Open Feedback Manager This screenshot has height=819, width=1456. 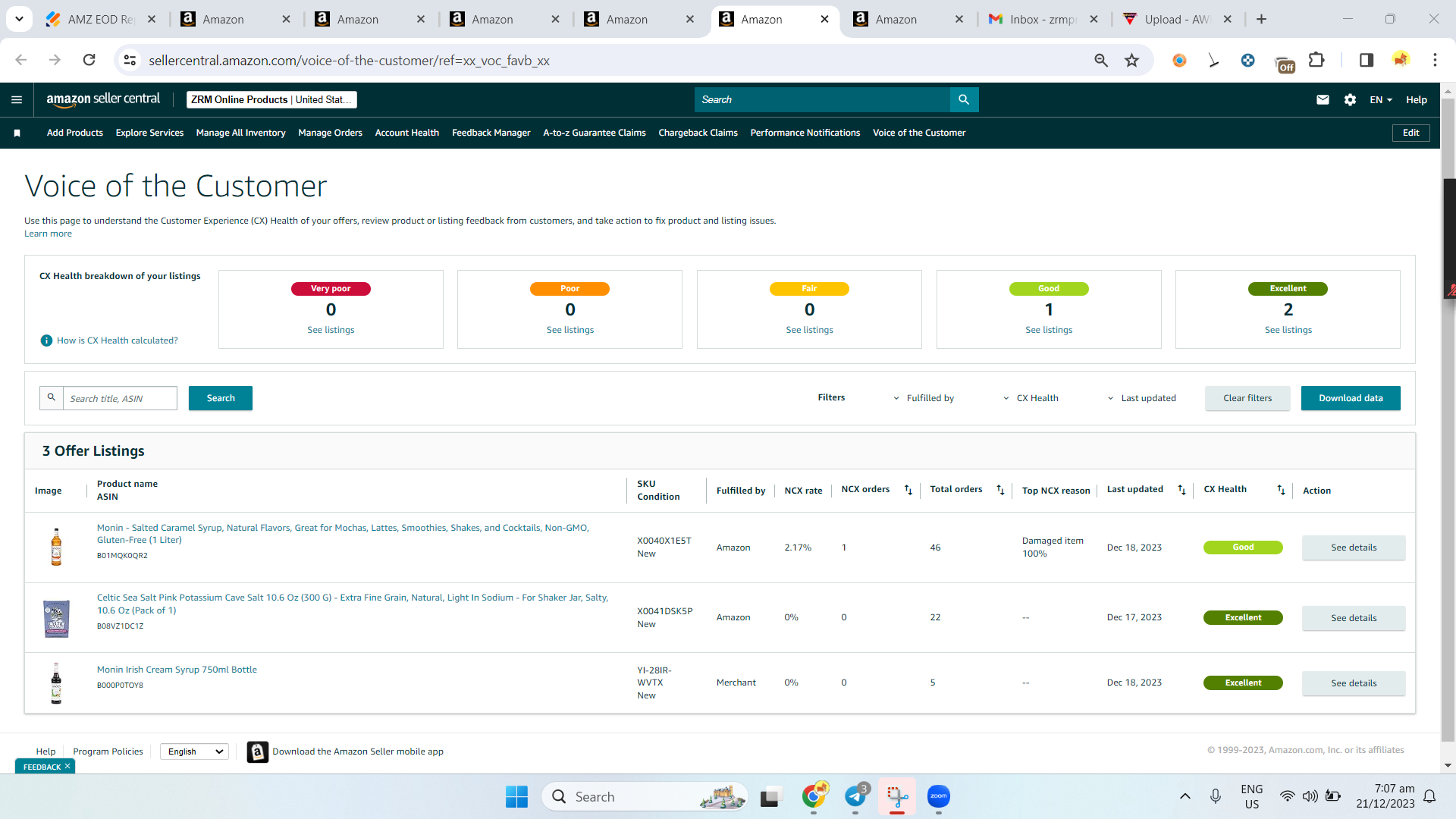tap(491, 133)
